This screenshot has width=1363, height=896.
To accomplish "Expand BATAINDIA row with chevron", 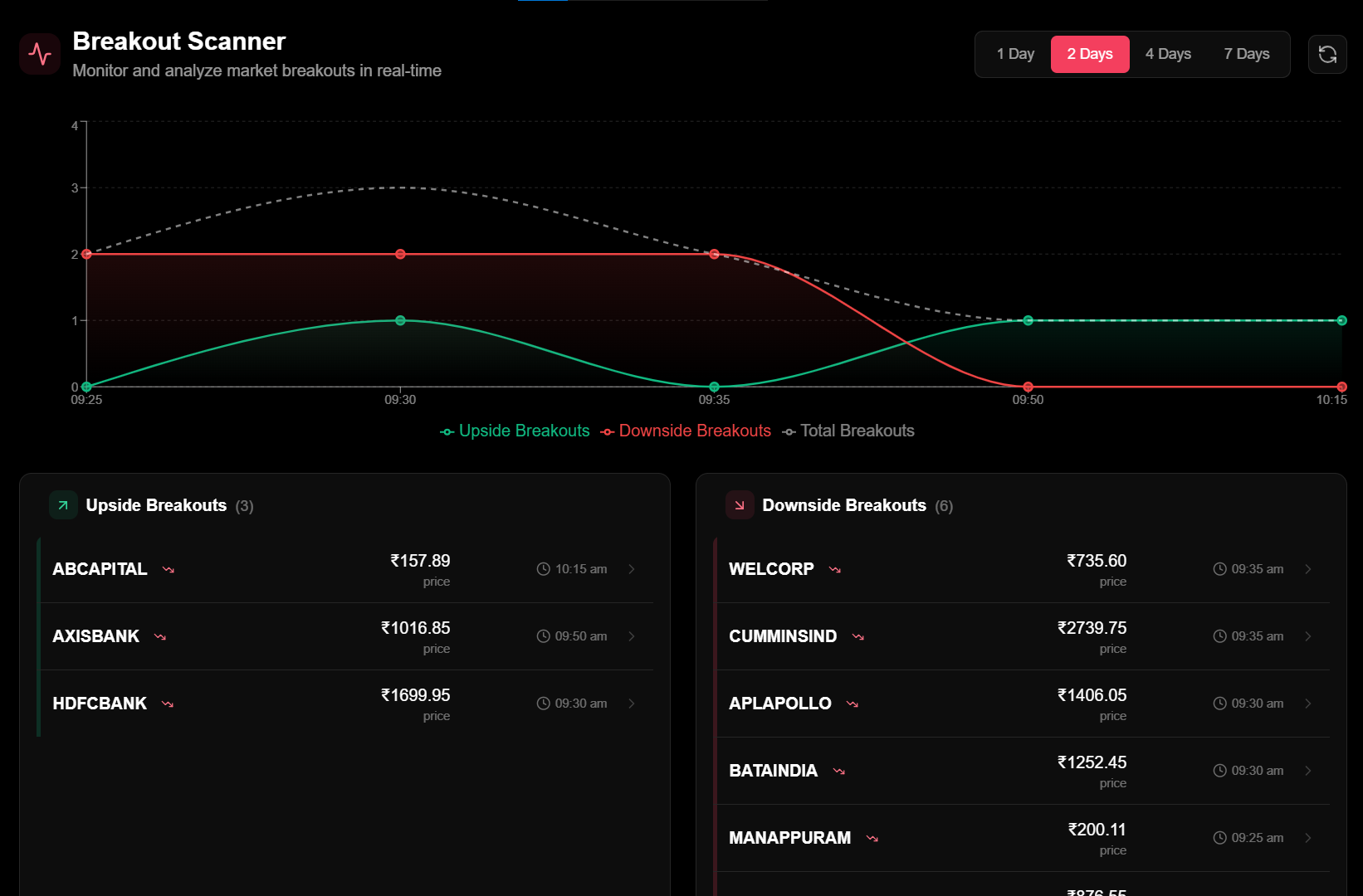I will pyautogui.click(x=1308, y=771).
